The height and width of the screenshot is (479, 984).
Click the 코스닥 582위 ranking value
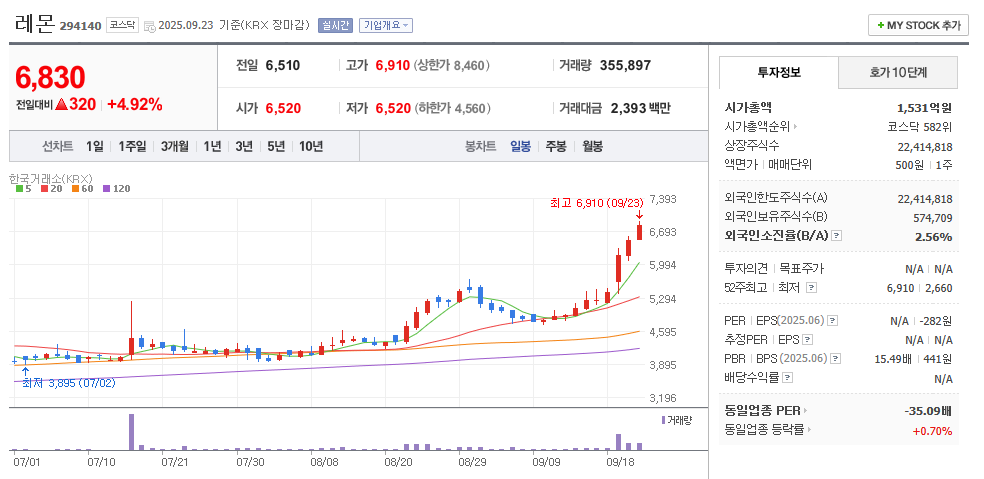919,127
